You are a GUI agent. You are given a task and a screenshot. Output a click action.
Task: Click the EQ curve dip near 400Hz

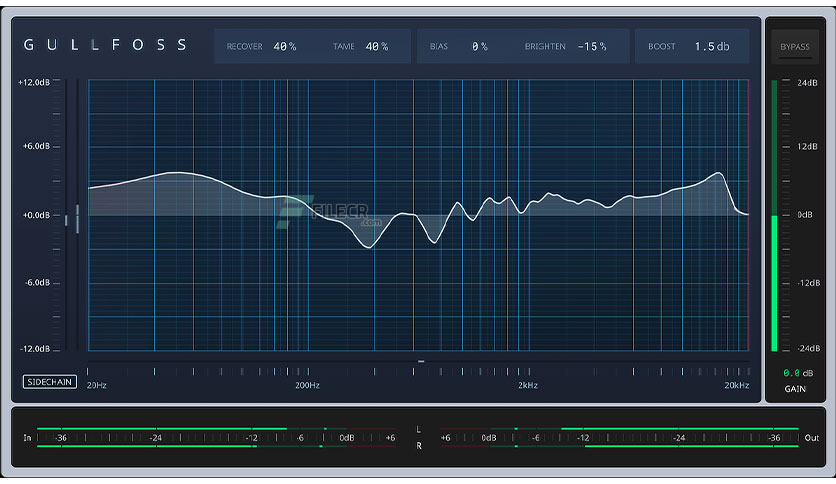(368, 247)
